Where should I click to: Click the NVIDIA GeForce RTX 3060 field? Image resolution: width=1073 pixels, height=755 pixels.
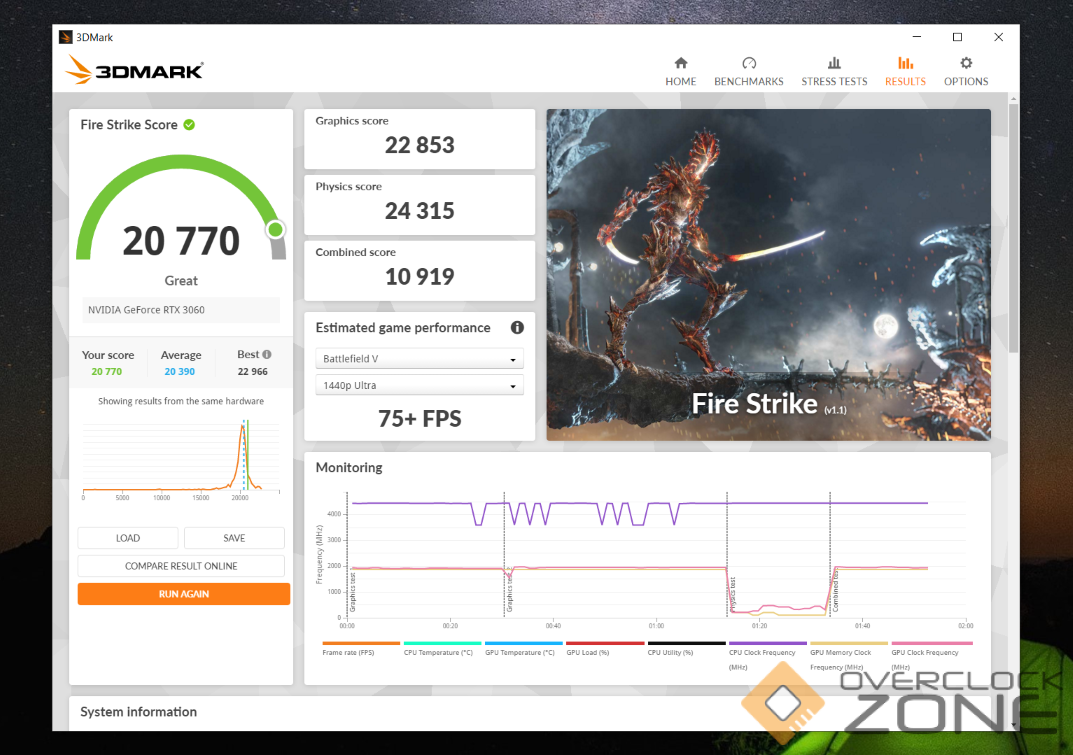(x=181, y=309)
